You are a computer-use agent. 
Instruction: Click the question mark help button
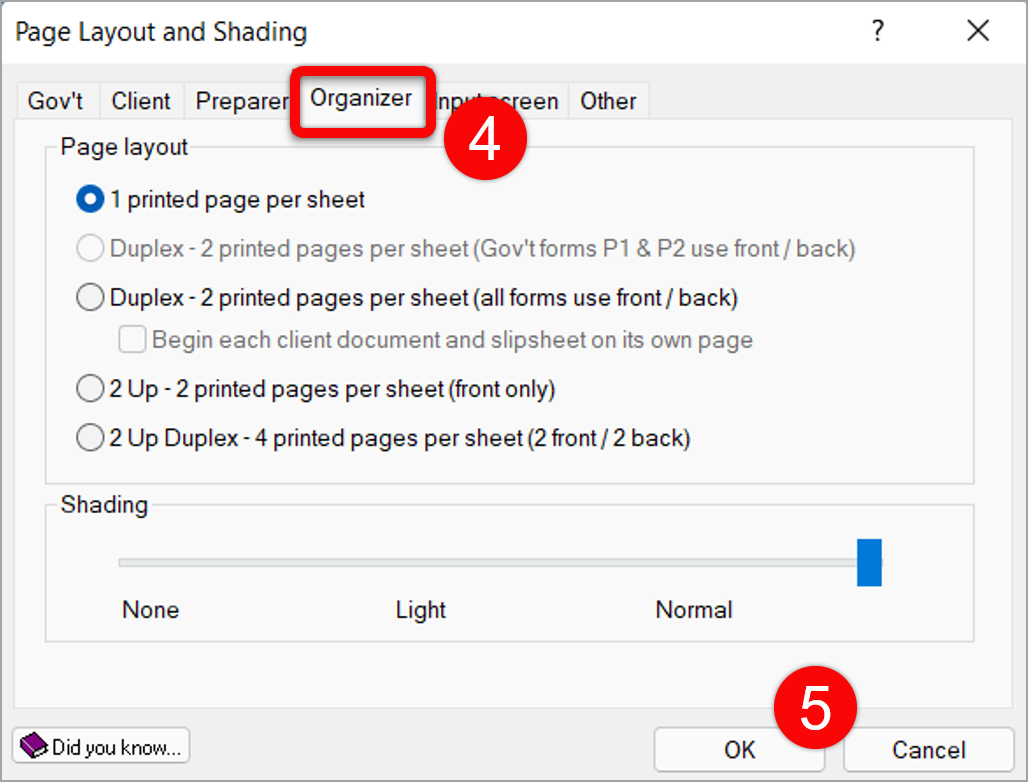[x=877, y=32]
